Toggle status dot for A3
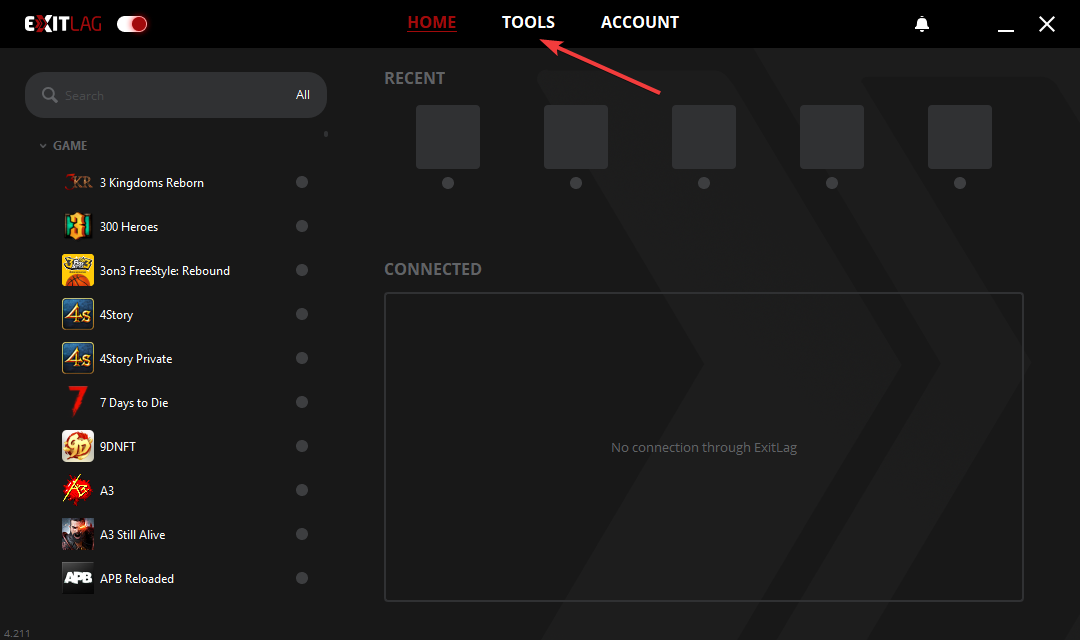 click(302, 490)
